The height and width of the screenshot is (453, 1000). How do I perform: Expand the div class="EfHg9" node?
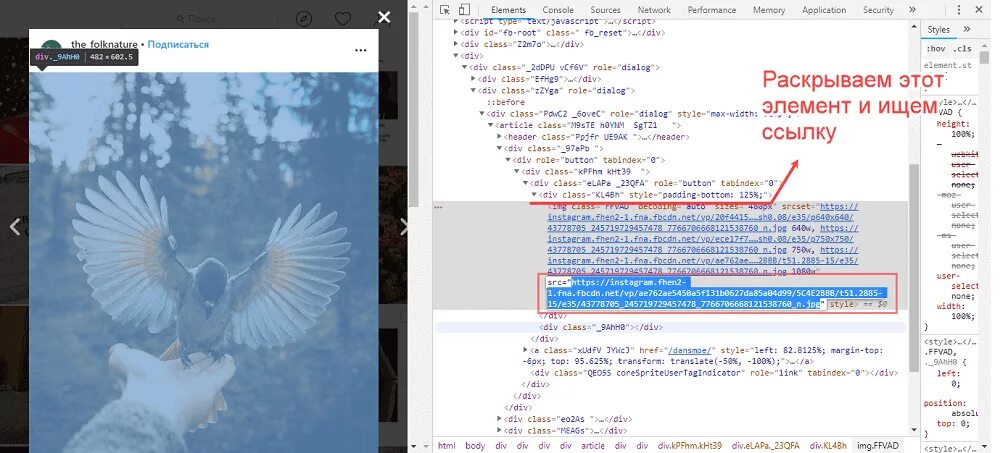pyautogui.click(x=473, y=79)
